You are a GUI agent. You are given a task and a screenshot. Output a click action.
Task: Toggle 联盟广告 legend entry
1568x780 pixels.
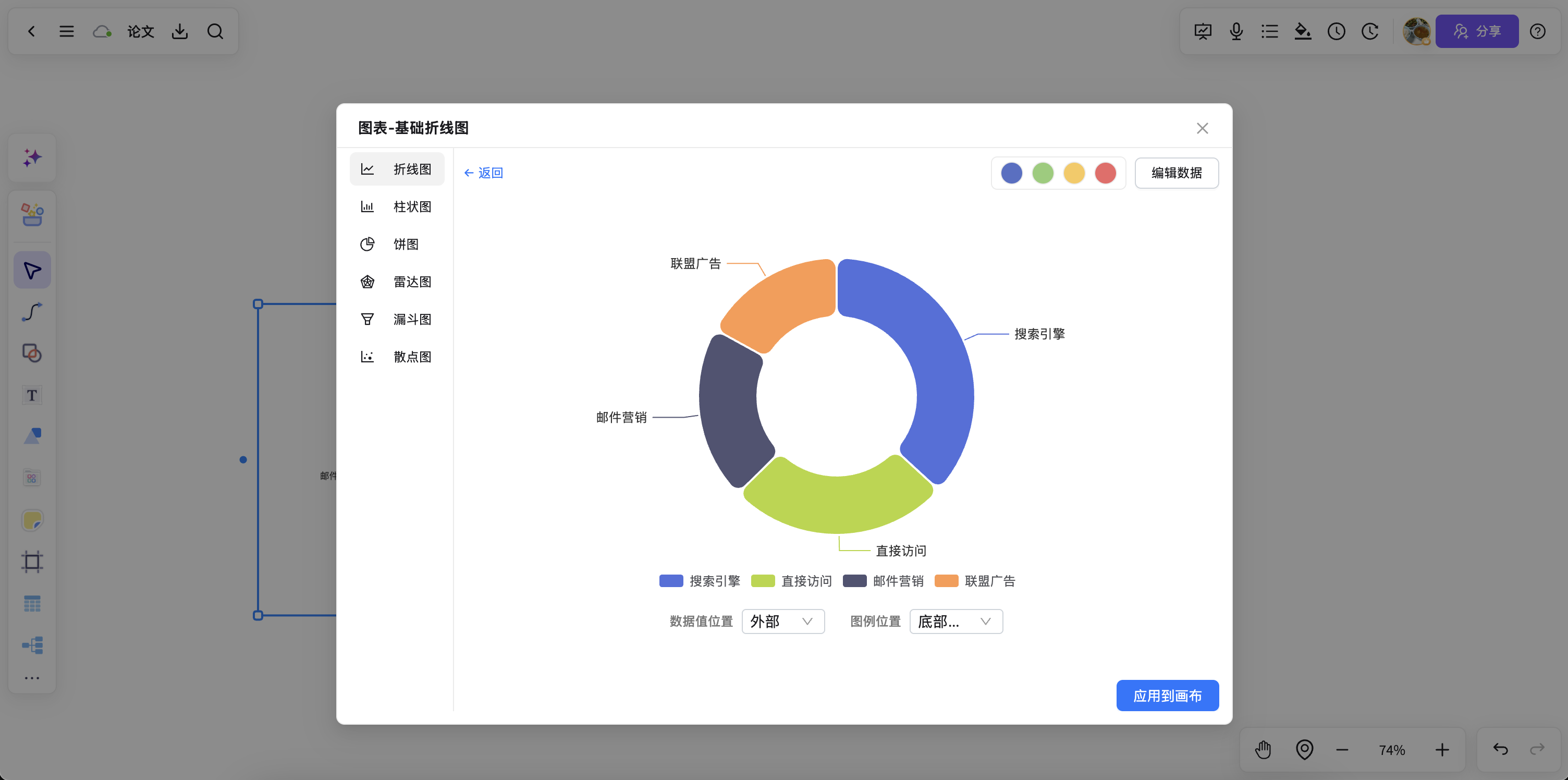975,581
